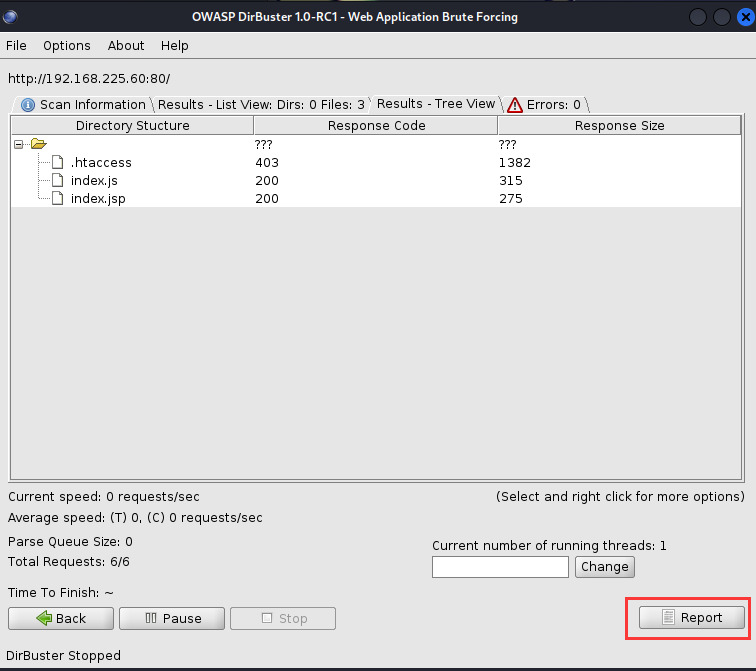Click the 'Time To Finish: ~' label
Screen dimensions: 756x671
[61, 592]
